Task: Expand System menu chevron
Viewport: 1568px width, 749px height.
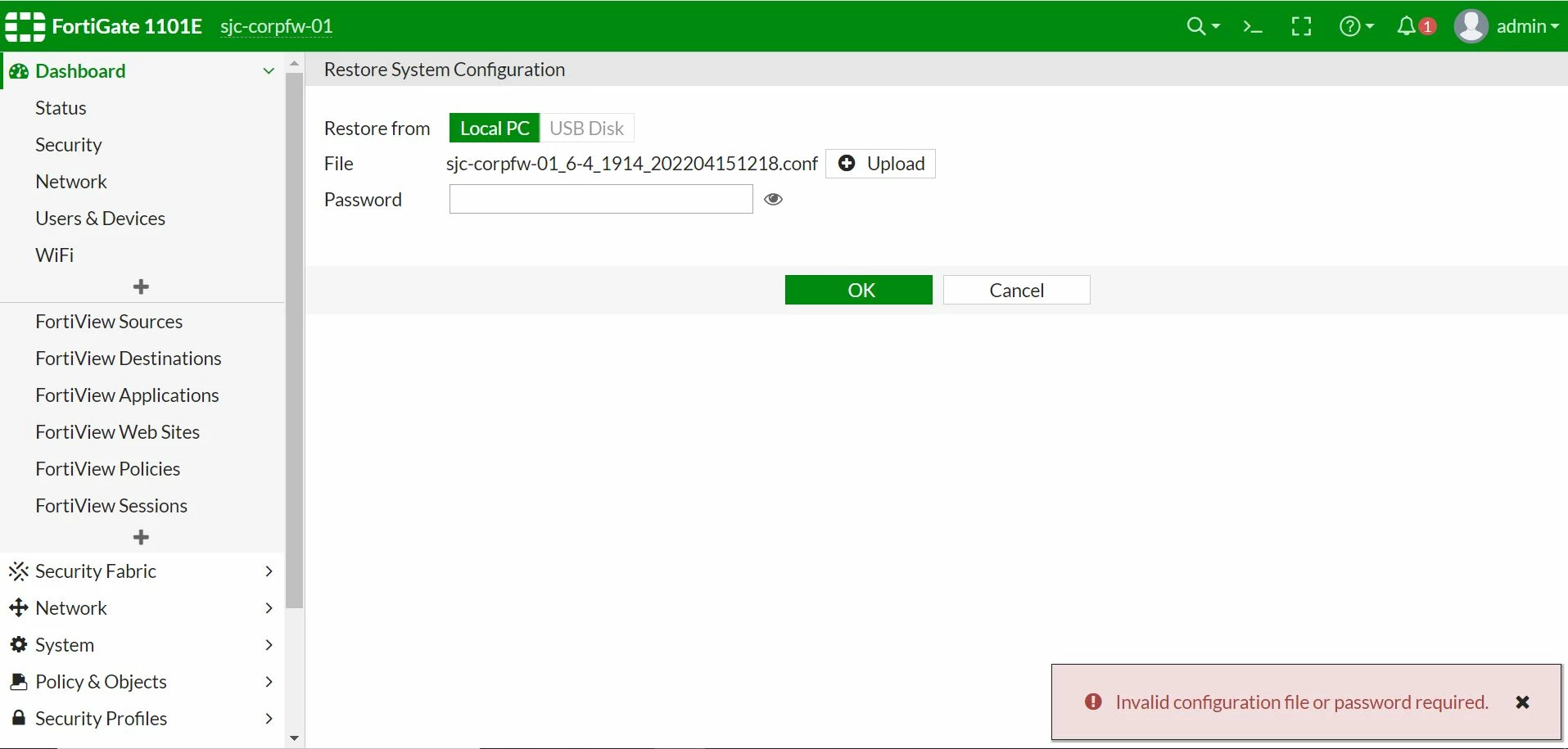Action: [269, 644]
